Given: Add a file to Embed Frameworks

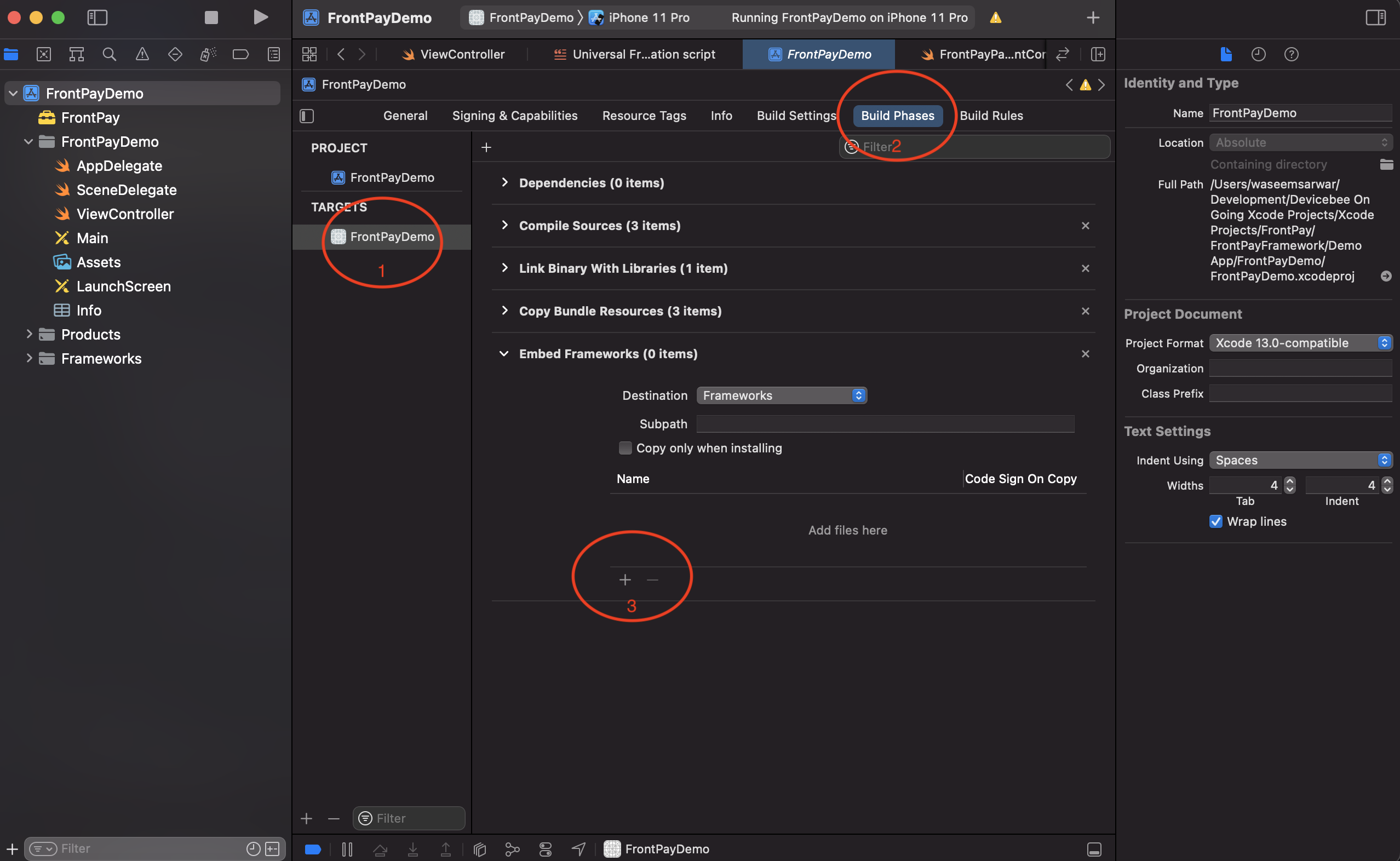Looking at the screenshot, I should tap(624, 579).
